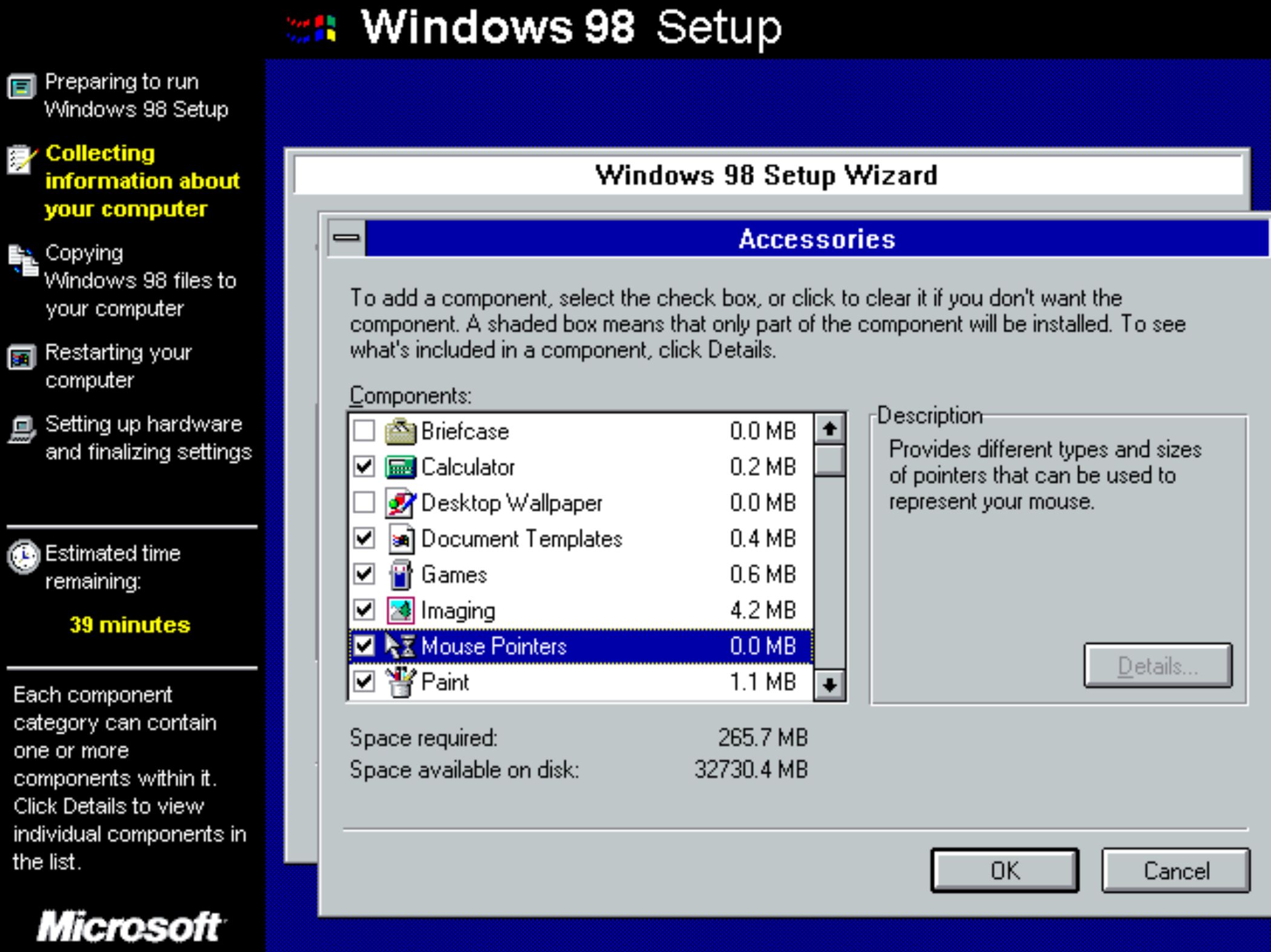Click the Copying Windows 98 files step icon

(x=23, y=260)
